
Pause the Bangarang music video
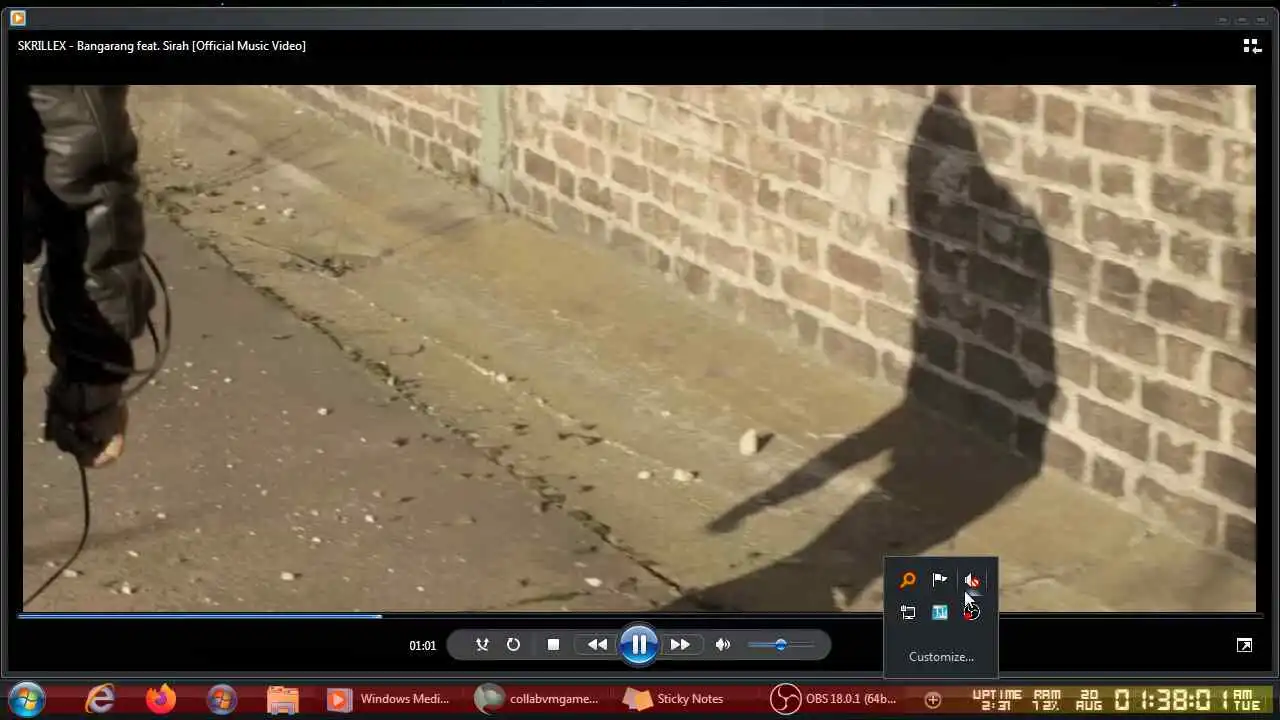point(639,645)
